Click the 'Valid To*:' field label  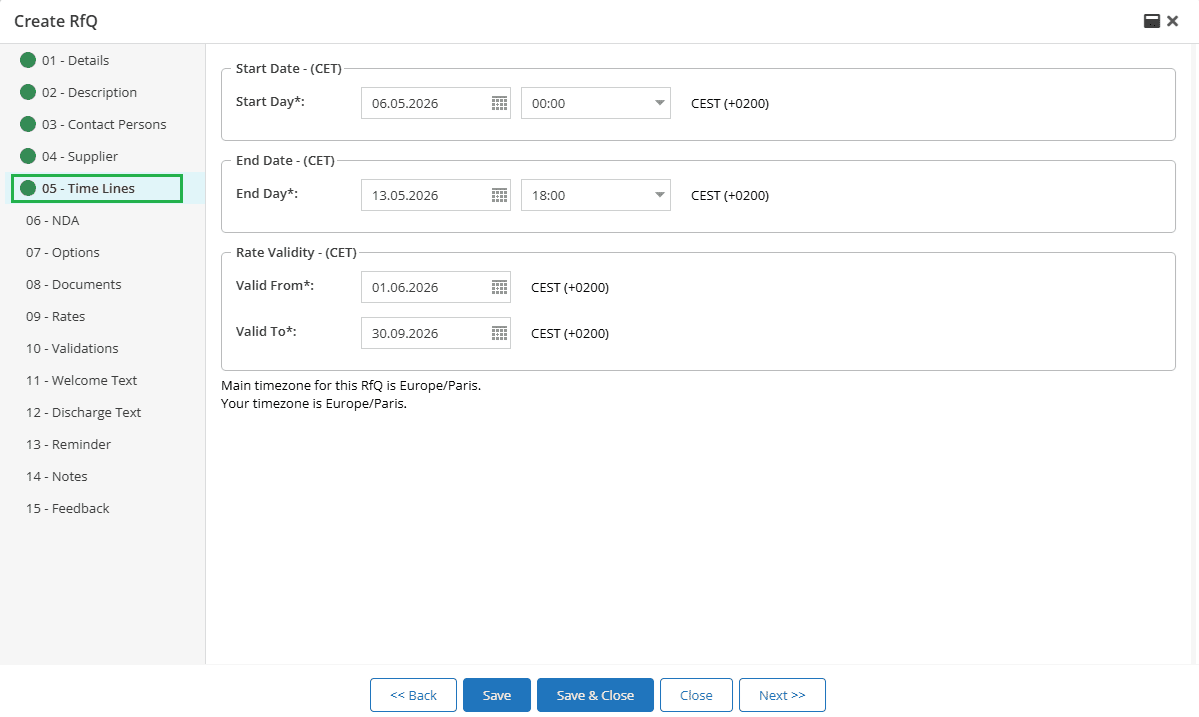(265, 332)
